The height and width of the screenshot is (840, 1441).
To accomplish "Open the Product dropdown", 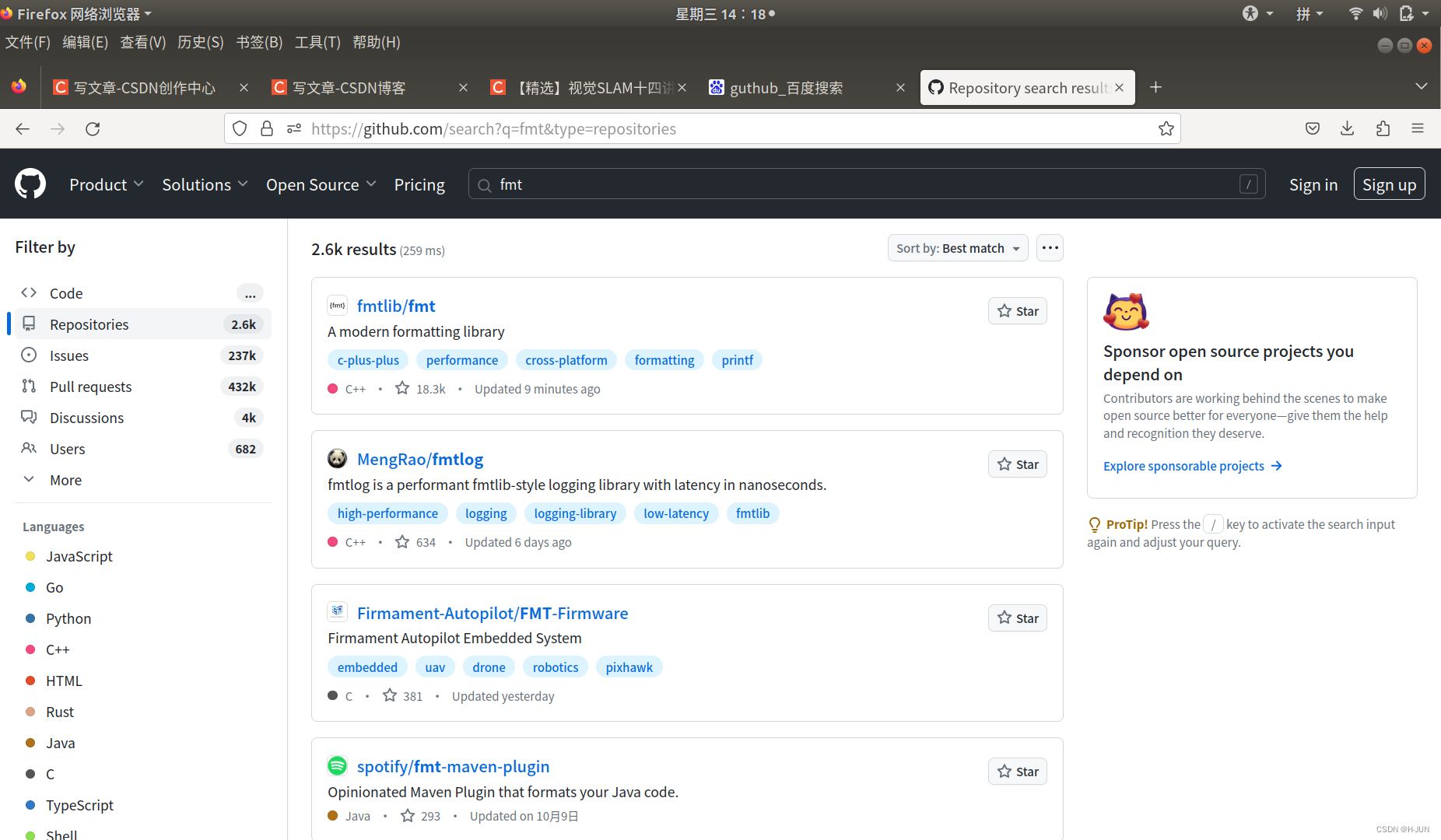I will (x=106, y=184).
